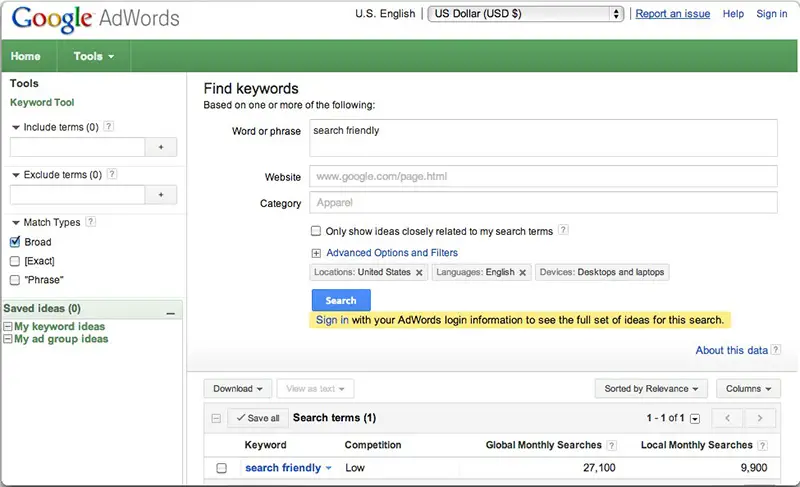Open help icon next to Include terms
The height and width of the screenshot is (487, 800).
click(109, 126)
